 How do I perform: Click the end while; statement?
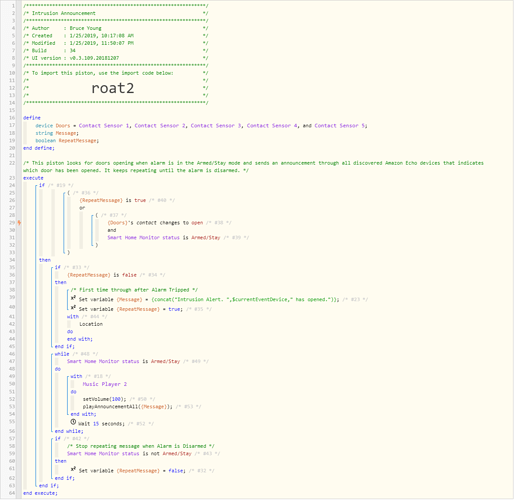pos(69,431)
